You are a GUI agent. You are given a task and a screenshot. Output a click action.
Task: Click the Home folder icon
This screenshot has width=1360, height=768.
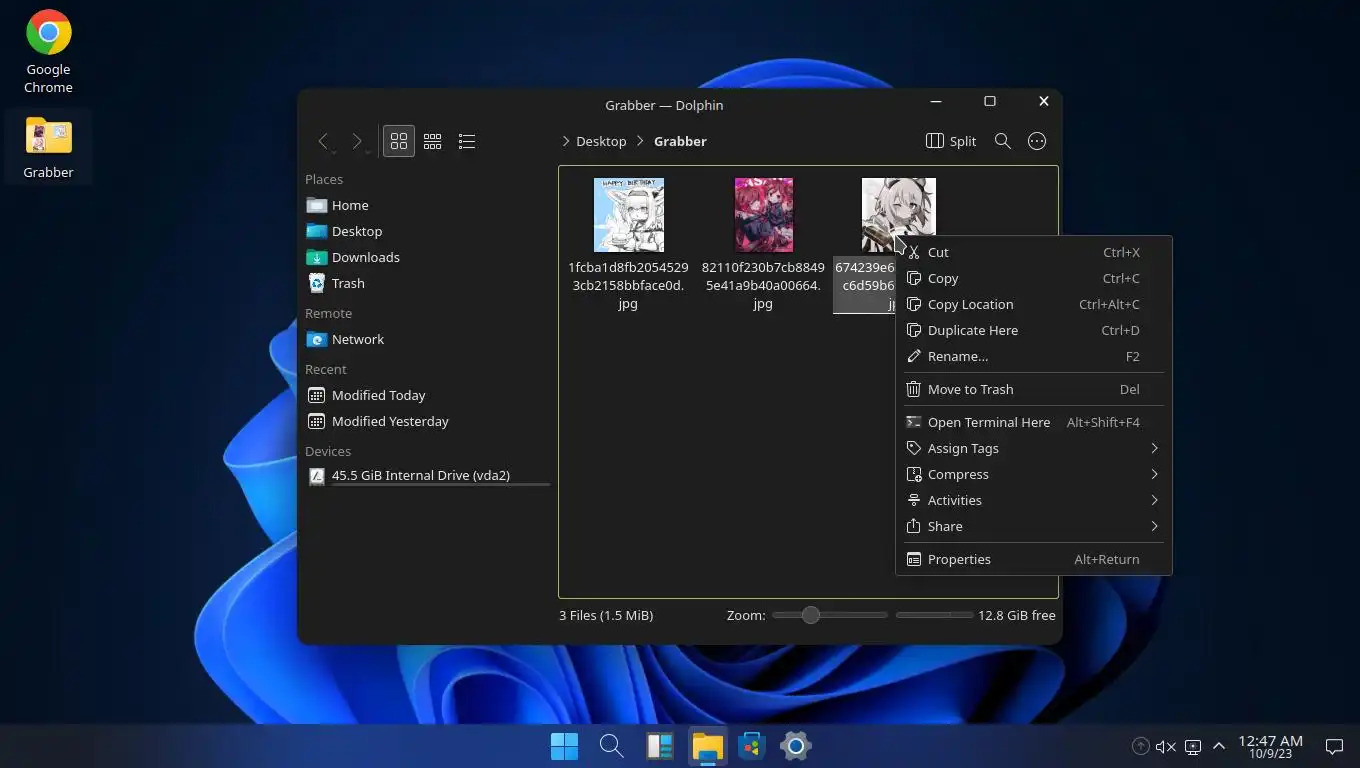coord(317,205)
